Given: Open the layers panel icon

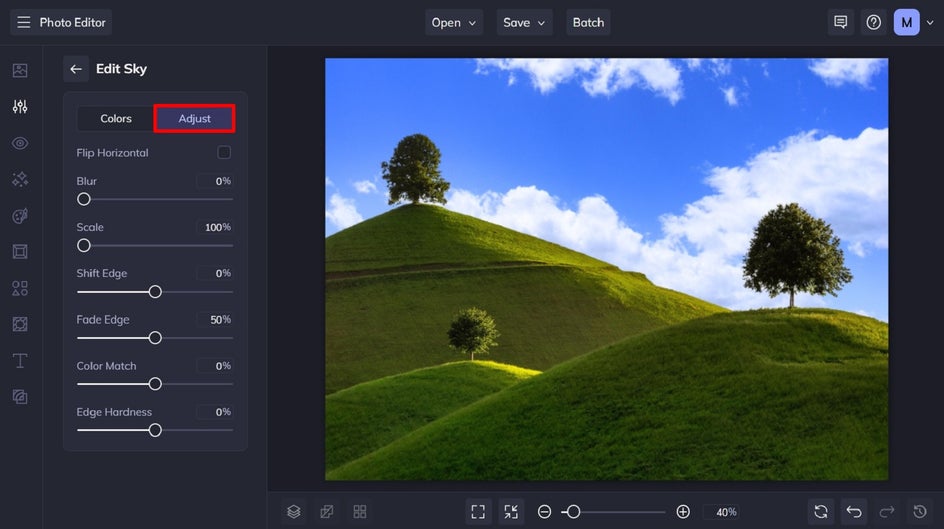Looking at the screenshot, I should pyautogui.click(x=294, y=512).
